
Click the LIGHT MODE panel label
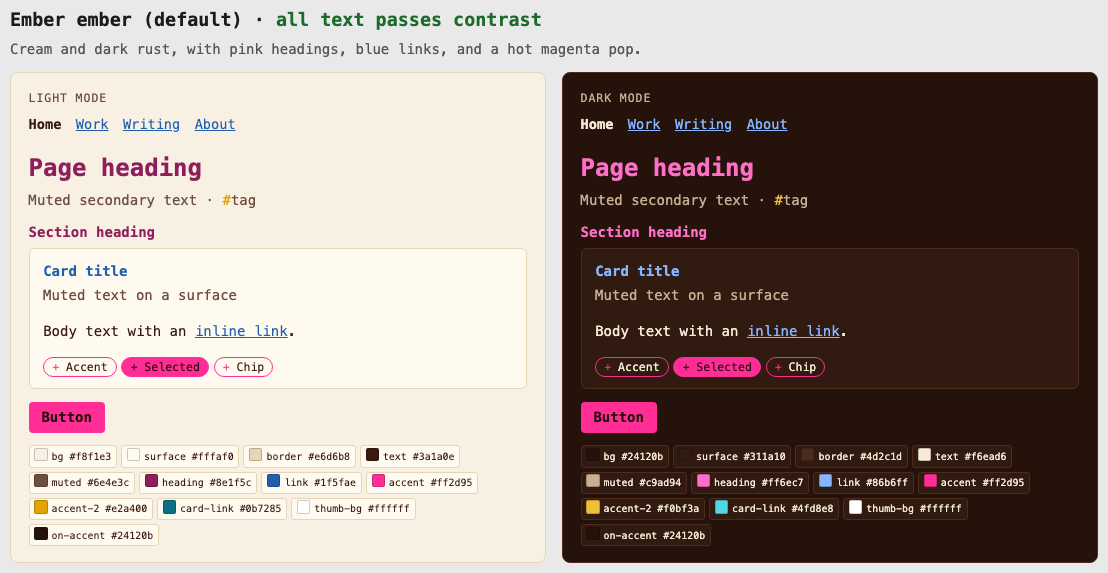tap(68, 98)
